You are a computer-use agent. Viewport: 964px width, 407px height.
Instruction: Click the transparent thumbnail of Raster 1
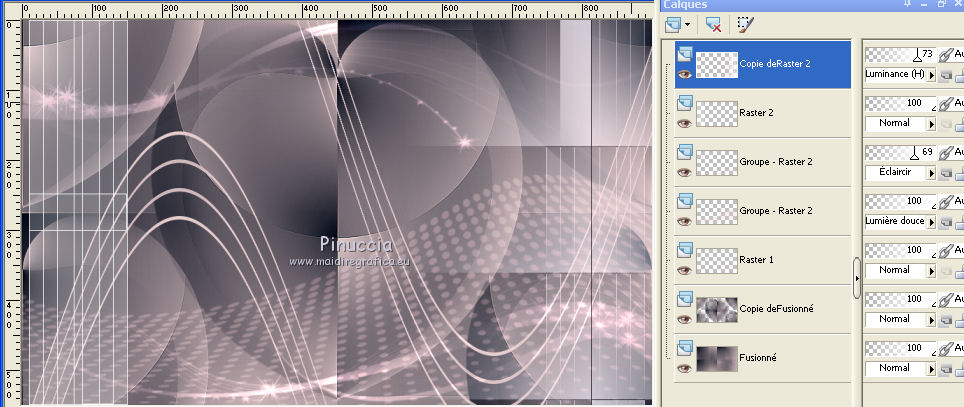click(717, 261)
